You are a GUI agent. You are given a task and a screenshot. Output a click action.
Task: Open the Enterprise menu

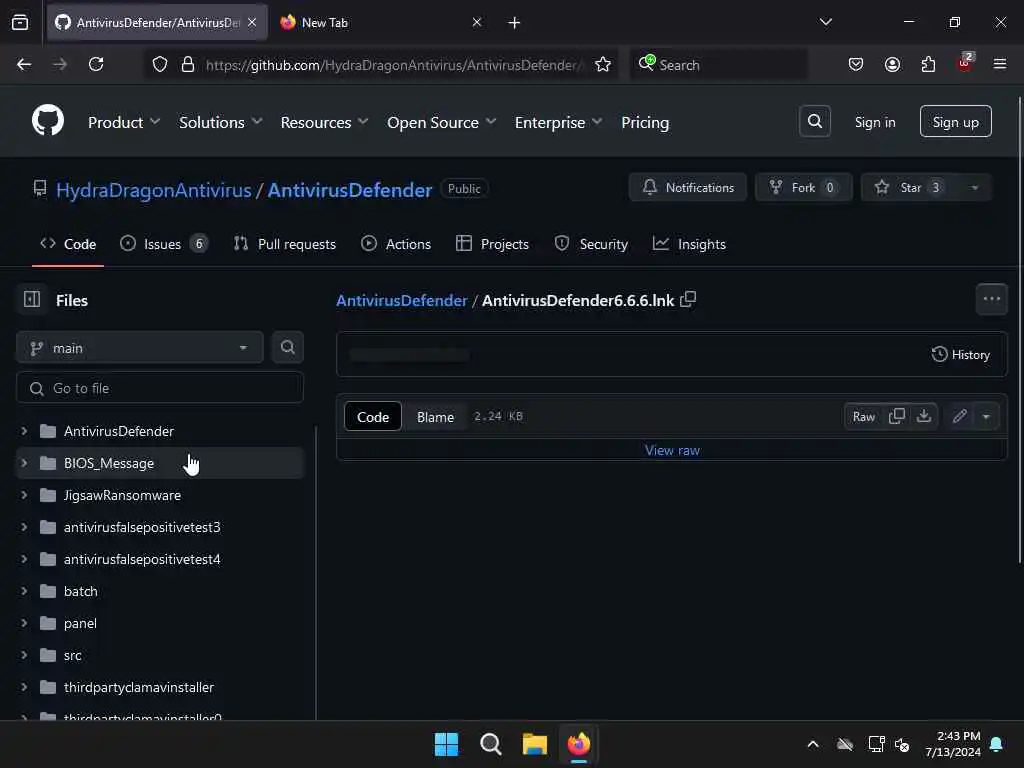(558, 122)
